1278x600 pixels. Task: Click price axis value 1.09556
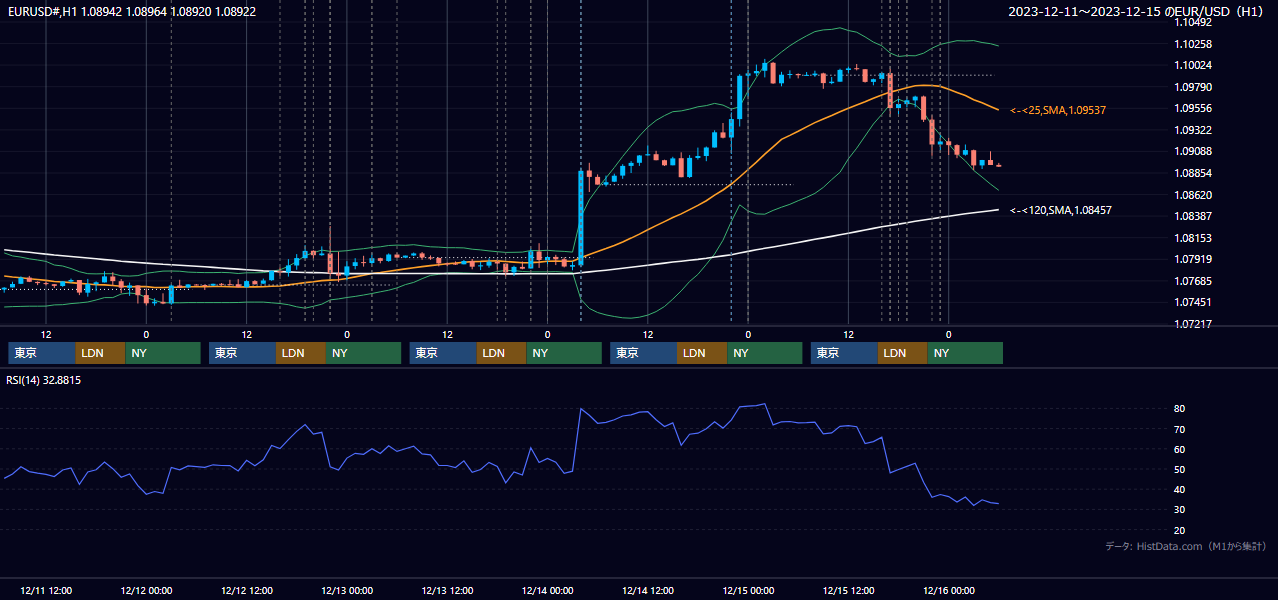(x=1194, y=109)
